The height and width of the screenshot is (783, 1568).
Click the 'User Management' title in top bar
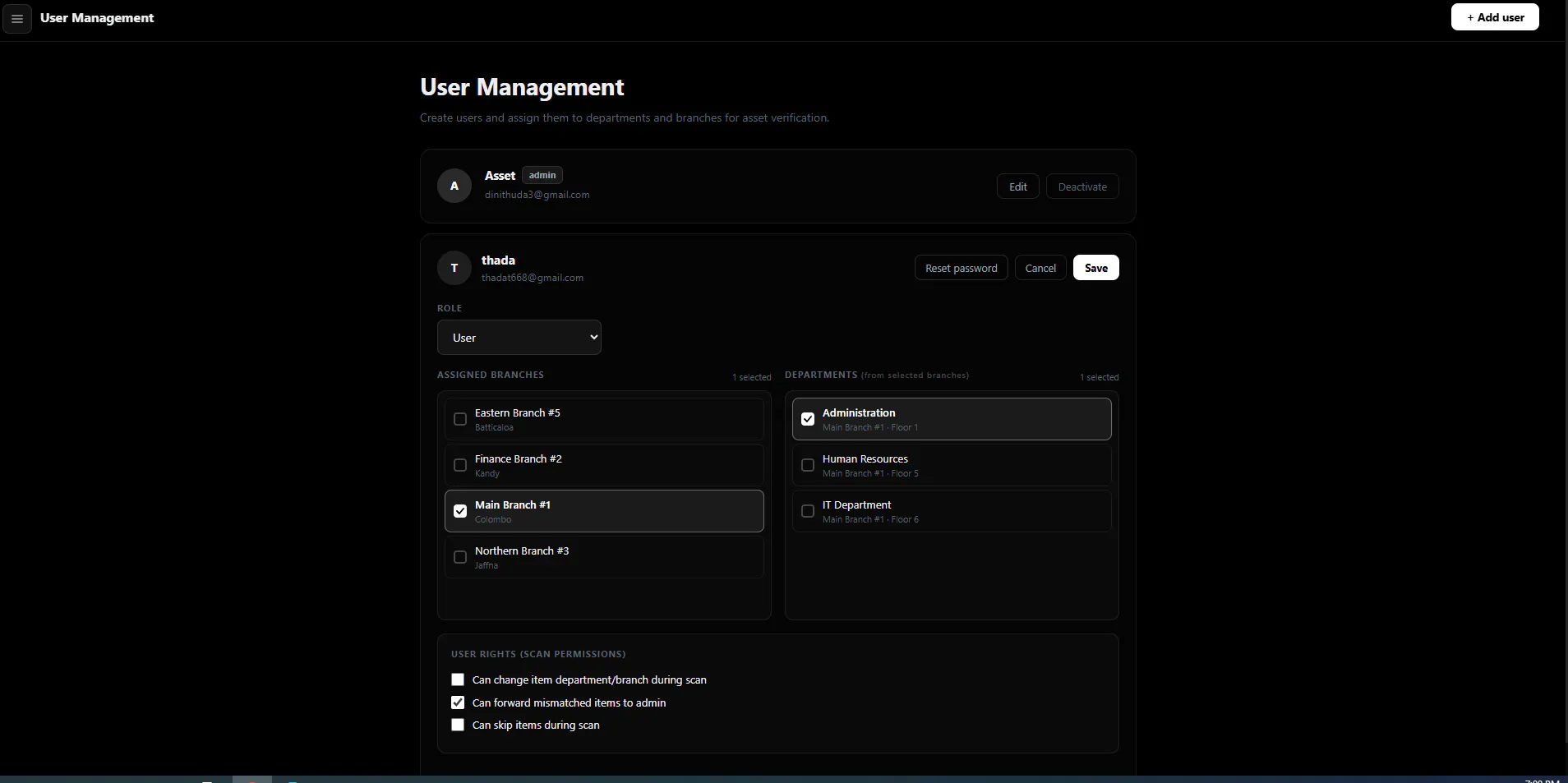pos(97,18)
